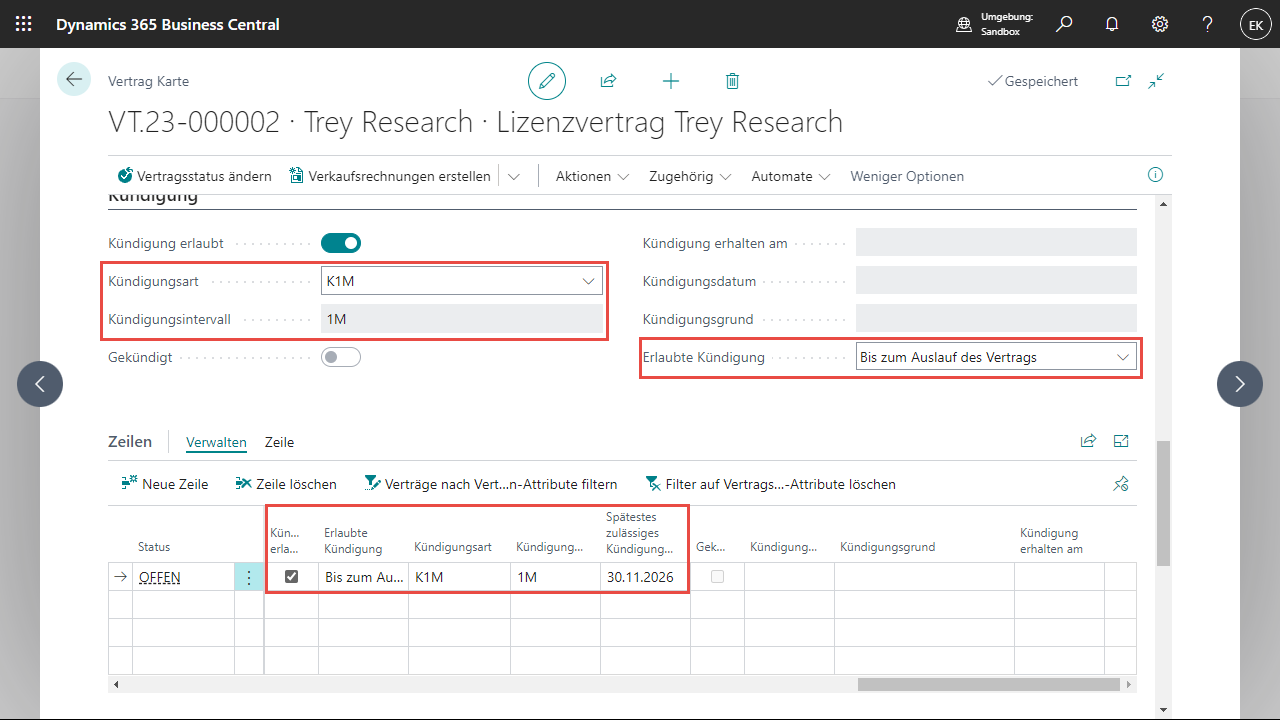Click the vertical page scrollbar

coord(1162,503)
